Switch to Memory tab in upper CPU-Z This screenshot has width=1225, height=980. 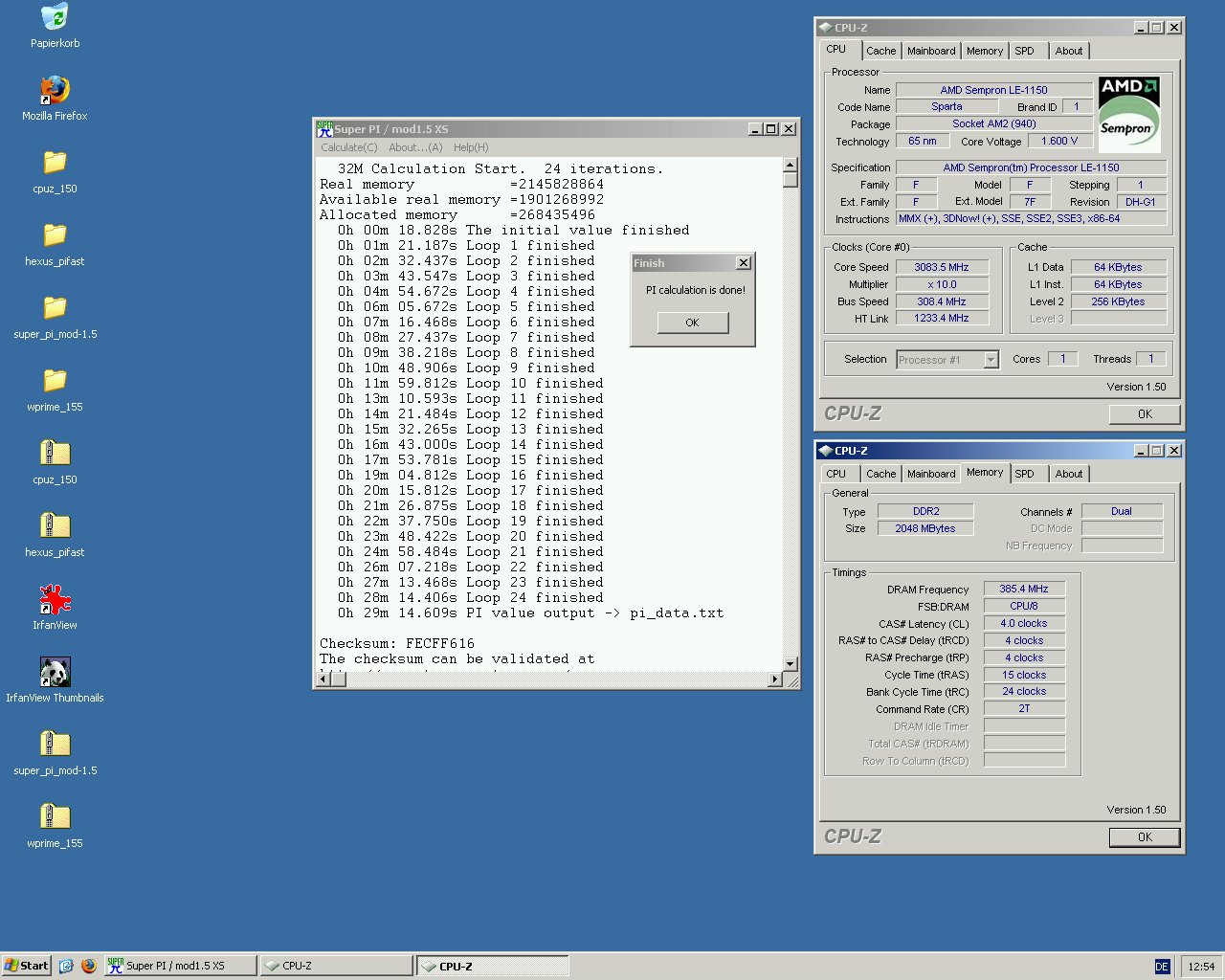[985, 51]
